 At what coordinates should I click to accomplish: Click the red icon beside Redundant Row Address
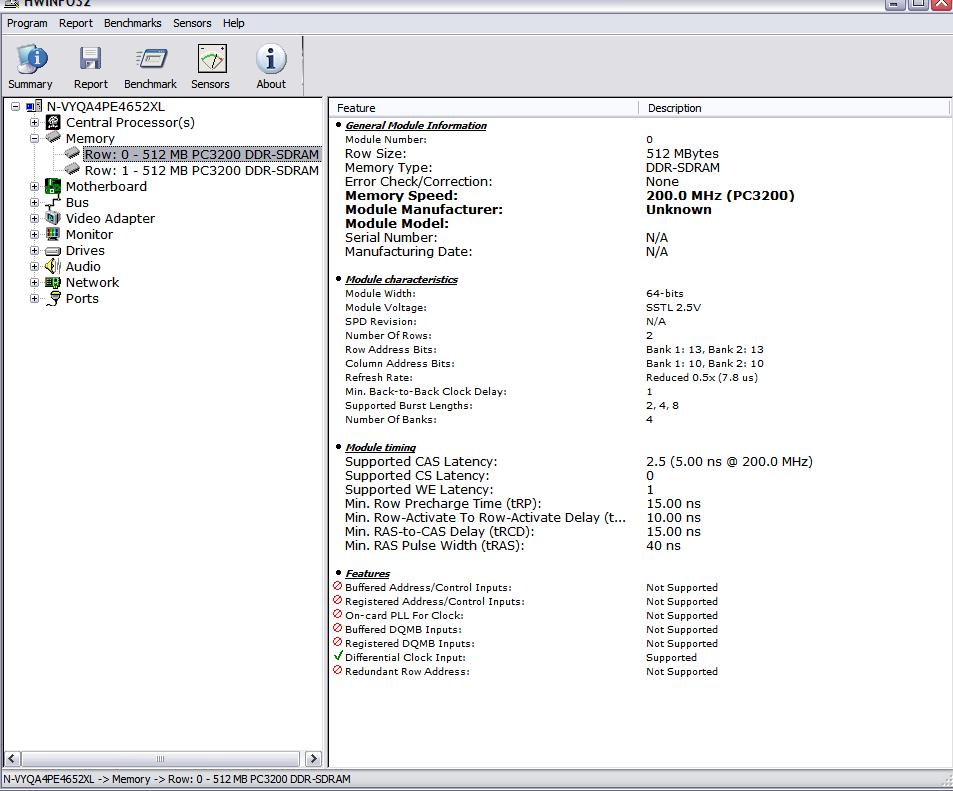pos(338,670)
